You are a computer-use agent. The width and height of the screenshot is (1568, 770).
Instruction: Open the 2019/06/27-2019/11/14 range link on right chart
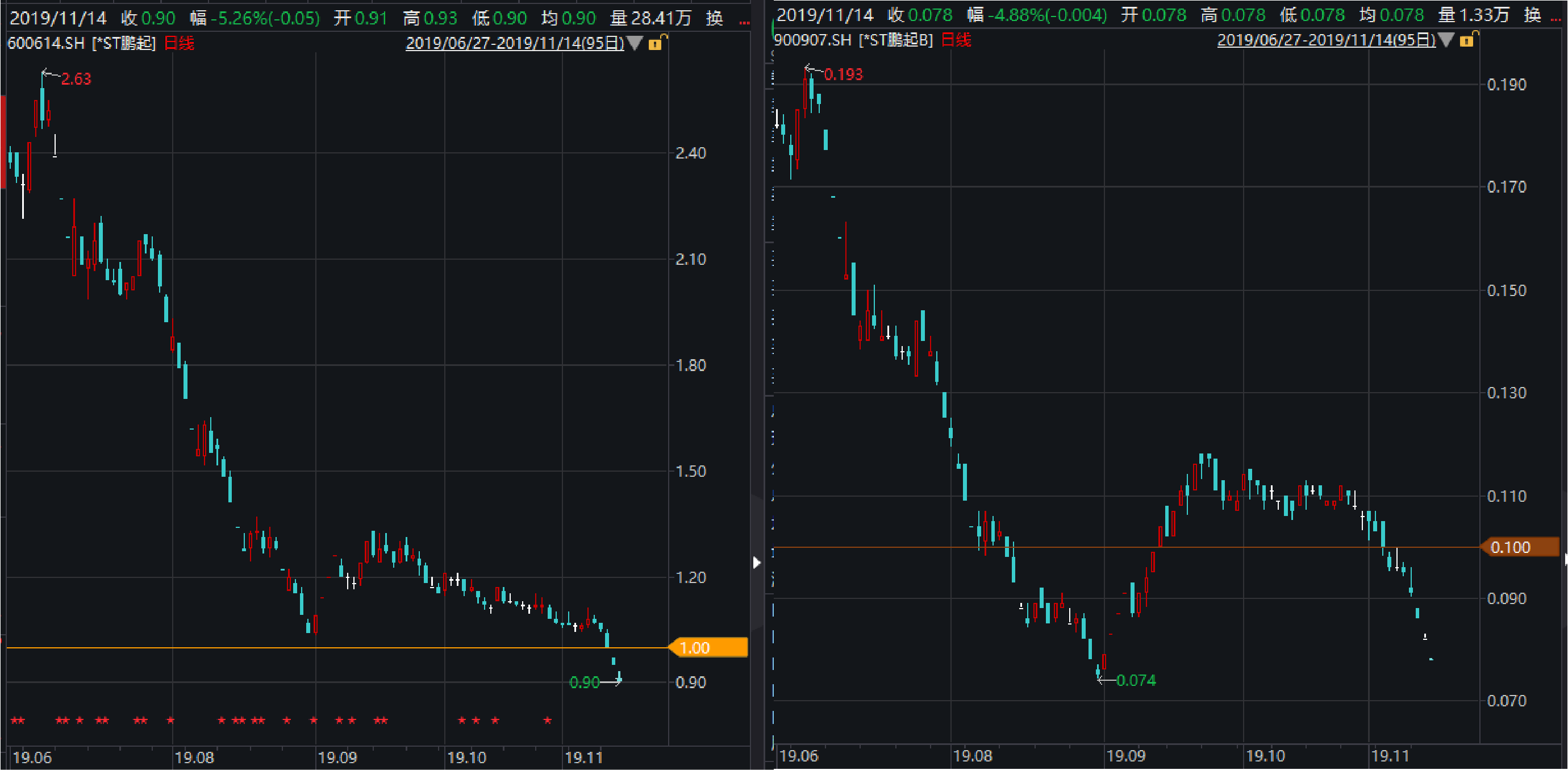1326,40
